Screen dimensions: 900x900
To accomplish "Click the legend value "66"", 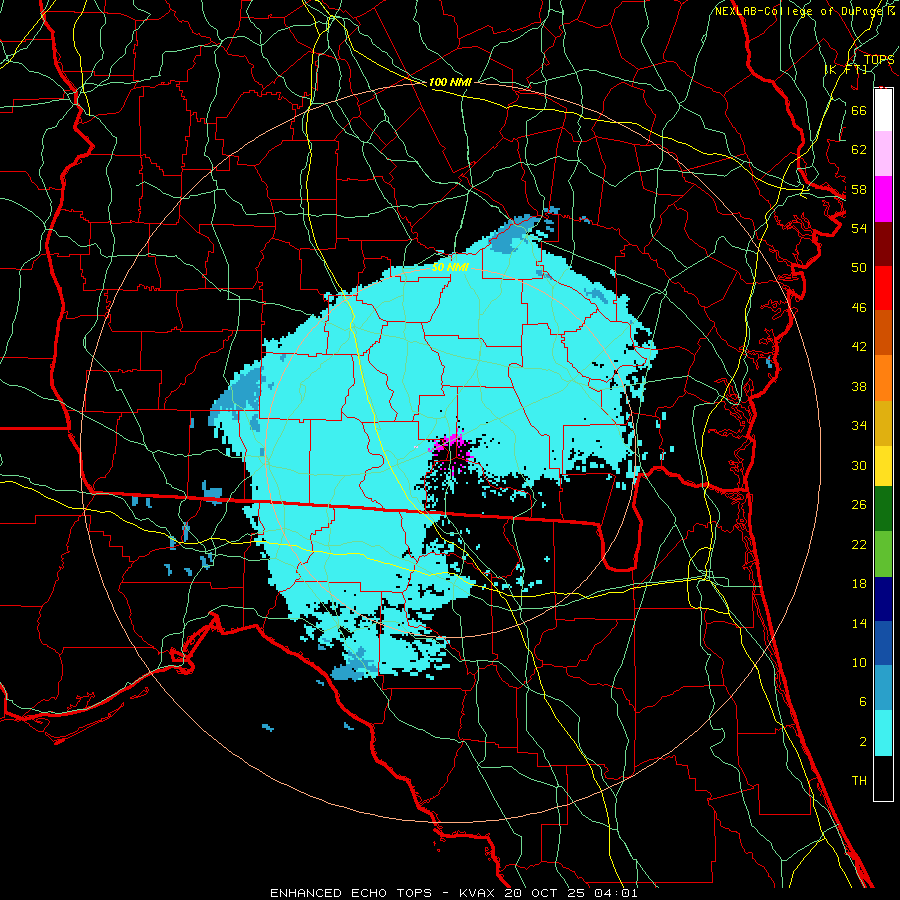I will click(859, 110).
